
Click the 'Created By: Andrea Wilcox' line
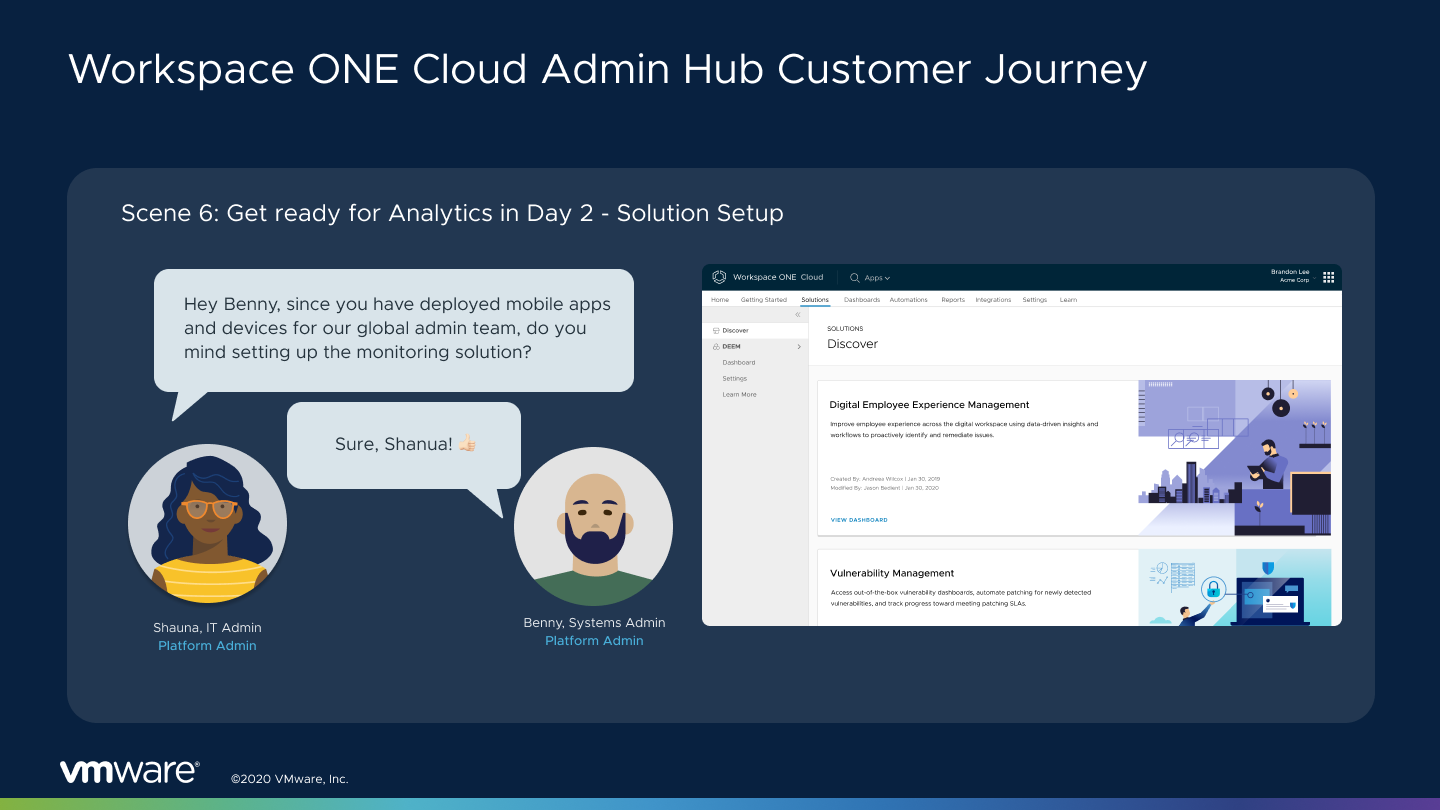[x=885, y=479]
